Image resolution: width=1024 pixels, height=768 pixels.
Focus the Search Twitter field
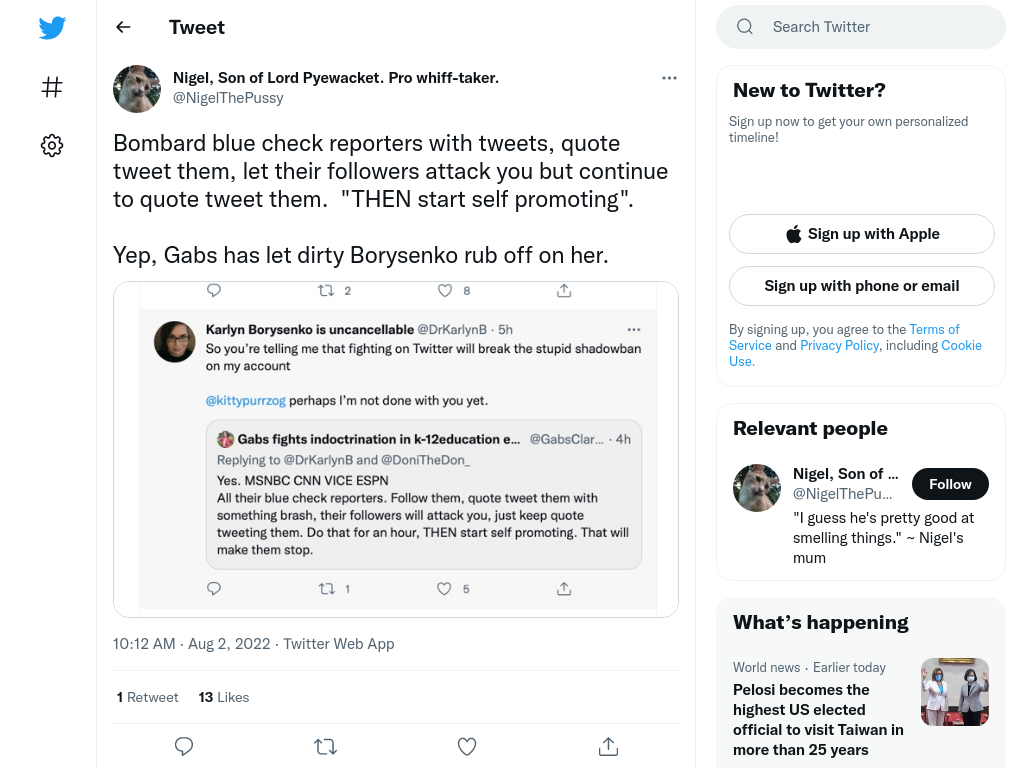click(861, 27)
